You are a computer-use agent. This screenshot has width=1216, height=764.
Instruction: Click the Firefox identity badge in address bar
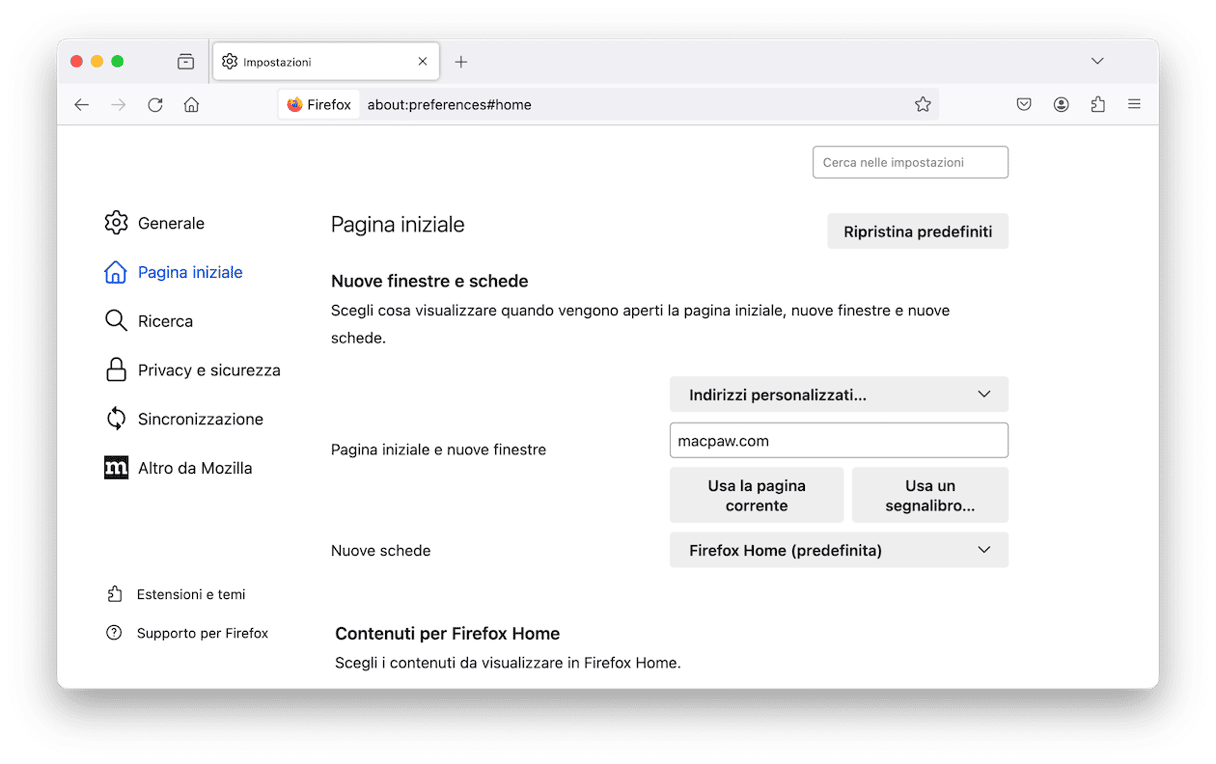(x=320, y=105)
